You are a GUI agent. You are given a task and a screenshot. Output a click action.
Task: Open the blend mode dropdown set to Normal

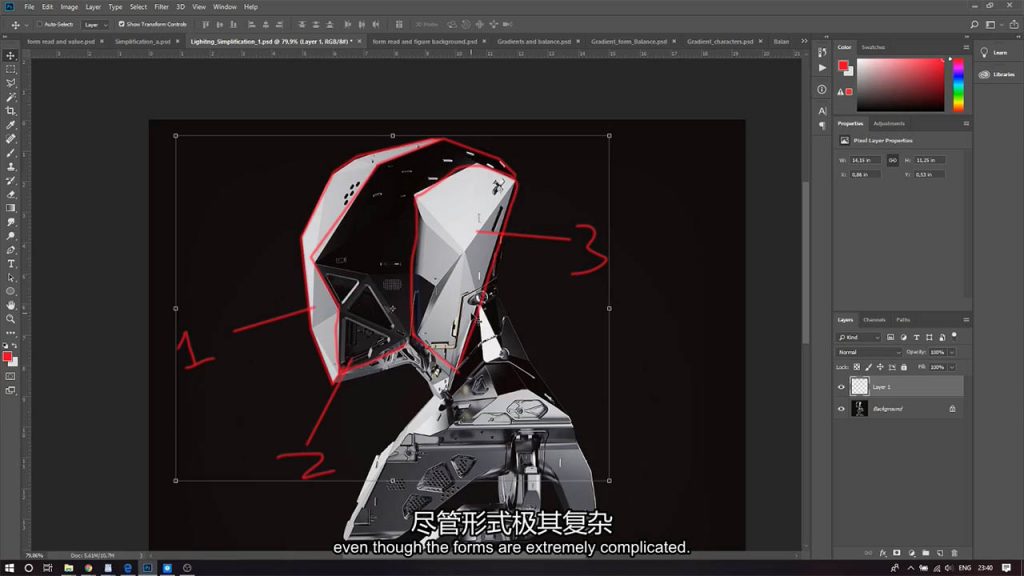869,352
